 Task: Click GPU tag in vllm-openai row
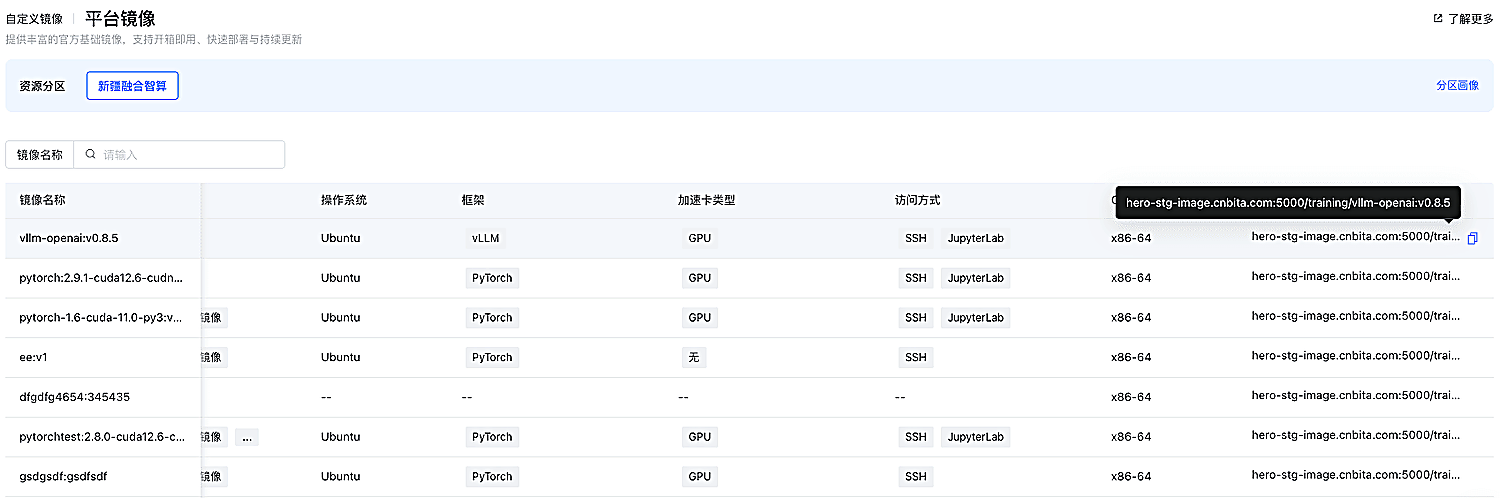700,238
